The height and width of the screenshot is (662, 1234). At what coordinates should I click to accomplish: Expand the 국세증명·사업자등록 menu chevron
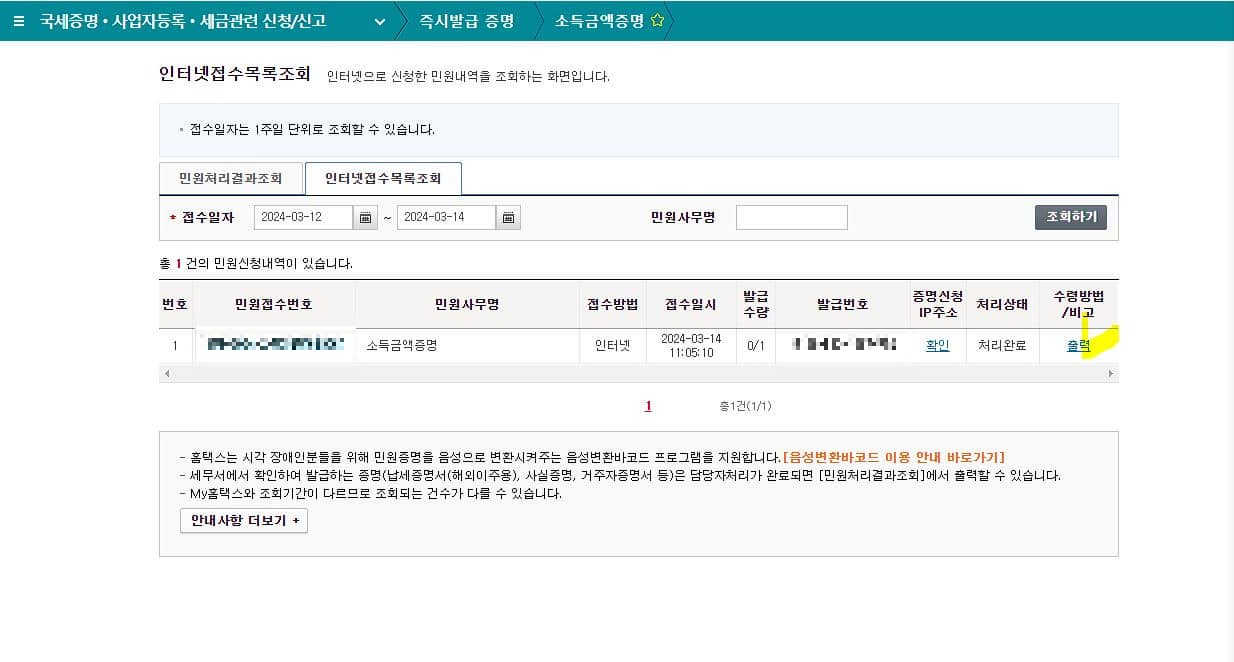[377, 20]
